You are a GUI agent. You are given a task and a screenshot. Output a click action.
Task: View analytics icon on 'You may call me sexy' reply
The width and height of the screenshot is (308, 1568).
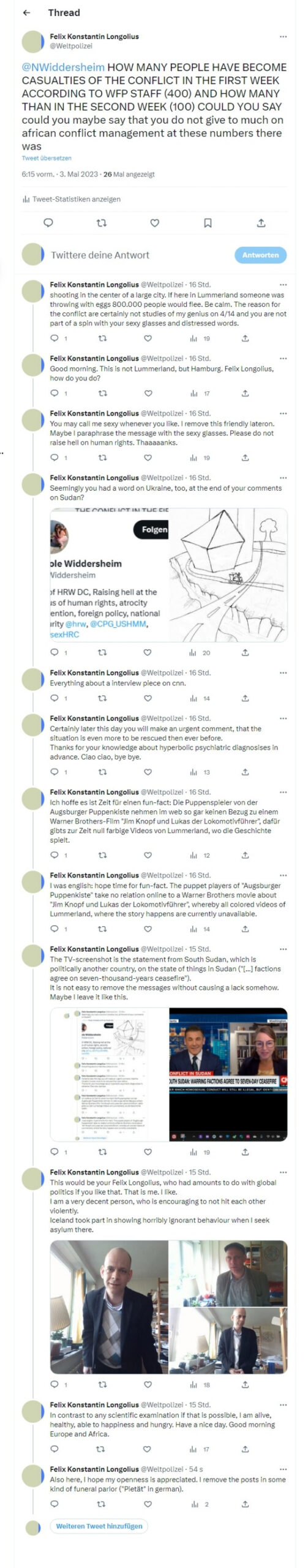193,458
